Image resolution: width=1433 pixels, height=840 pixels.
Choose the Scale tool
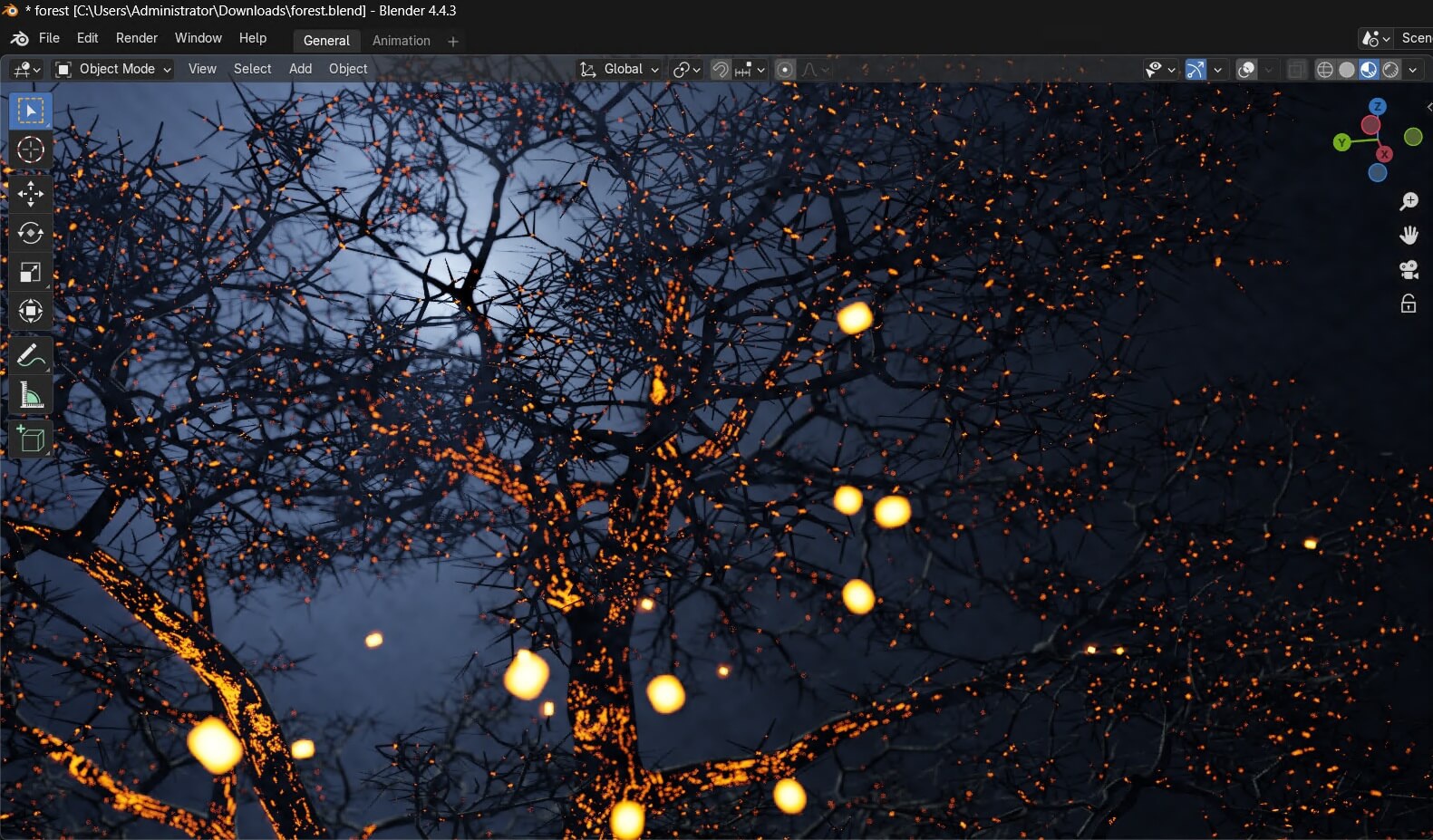[30, 273]
